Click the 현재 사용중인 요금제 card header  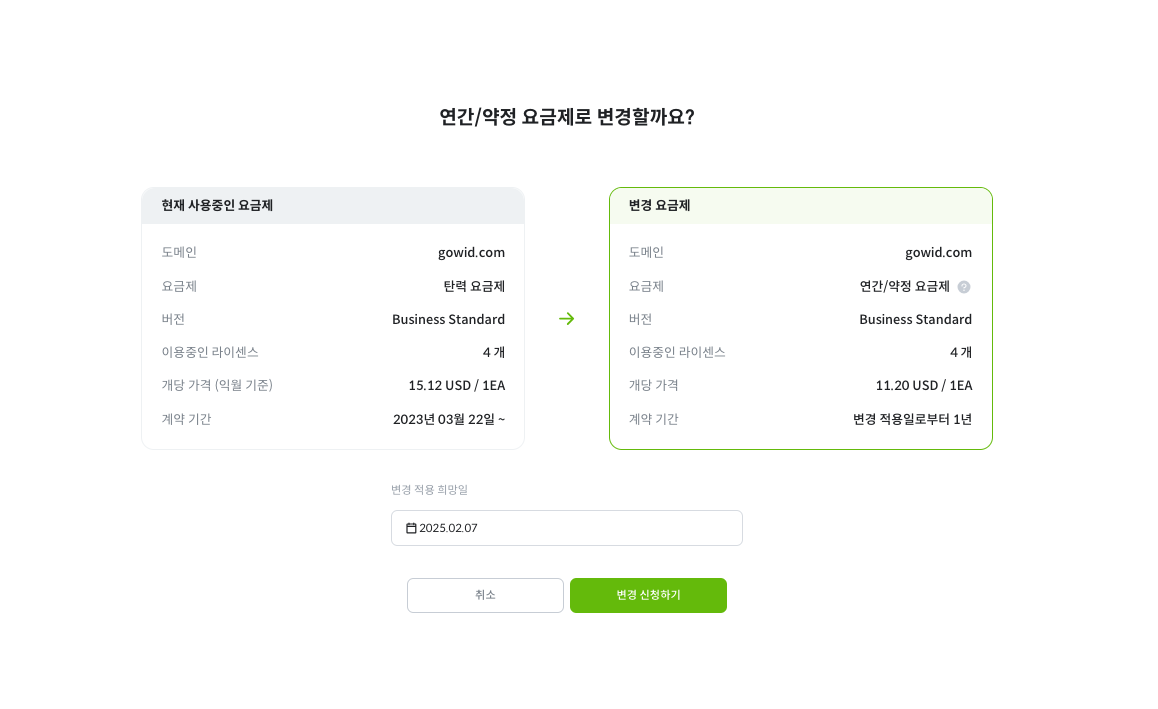[x=332, y=205]
